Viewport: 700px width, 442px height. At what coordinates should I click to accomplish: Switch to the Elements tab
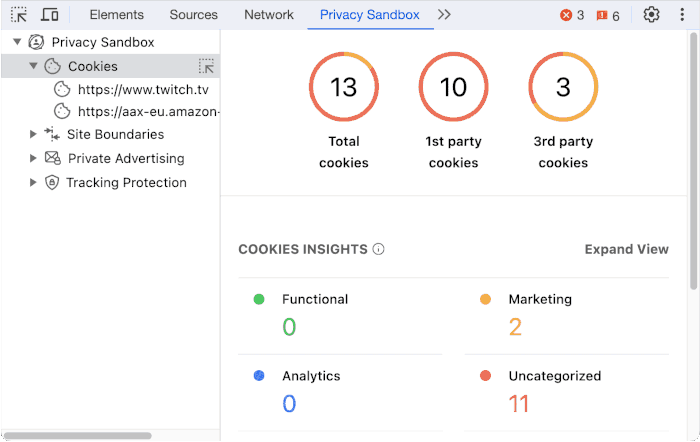pyautogui.click(x=116, y=15)
